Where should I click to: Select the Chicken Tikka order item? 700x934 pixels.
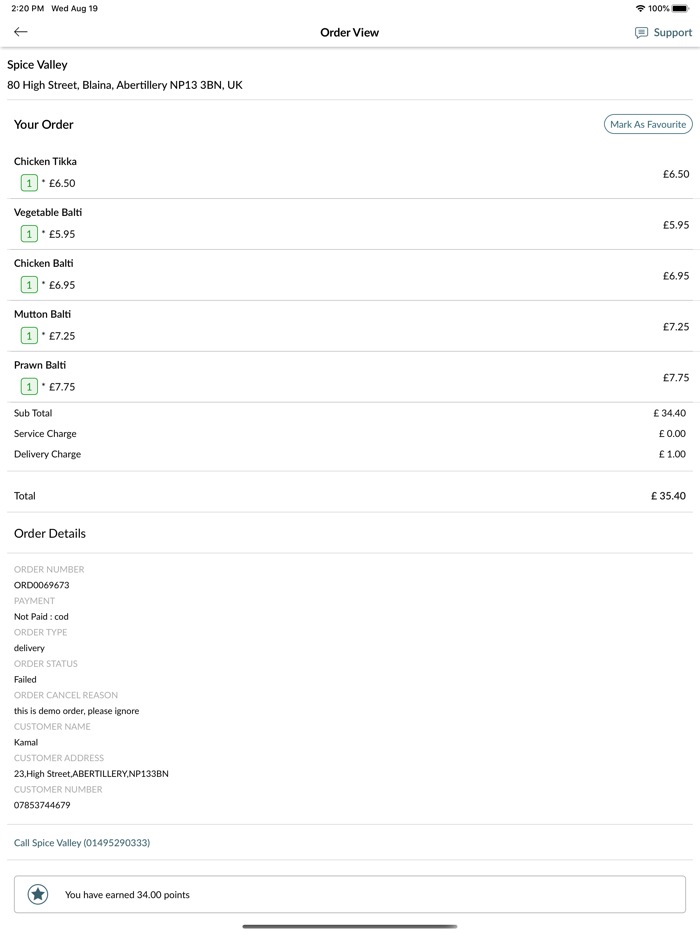coord(46,161)
